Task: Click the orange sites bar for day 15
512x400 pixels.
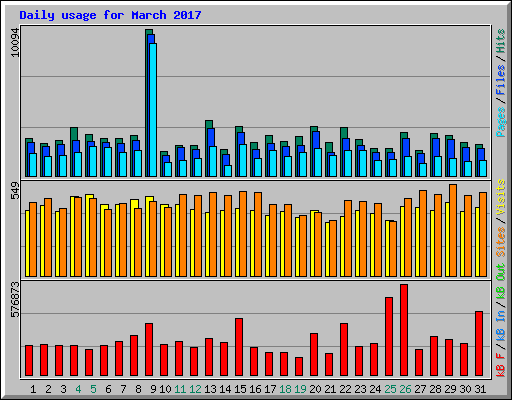Action: click(243, 234)
